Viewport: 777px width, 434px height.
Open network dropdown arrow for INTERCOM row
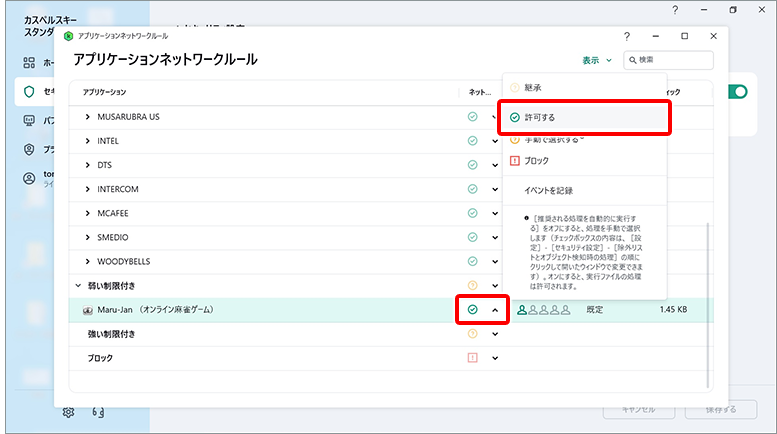[x=495, y=189]
